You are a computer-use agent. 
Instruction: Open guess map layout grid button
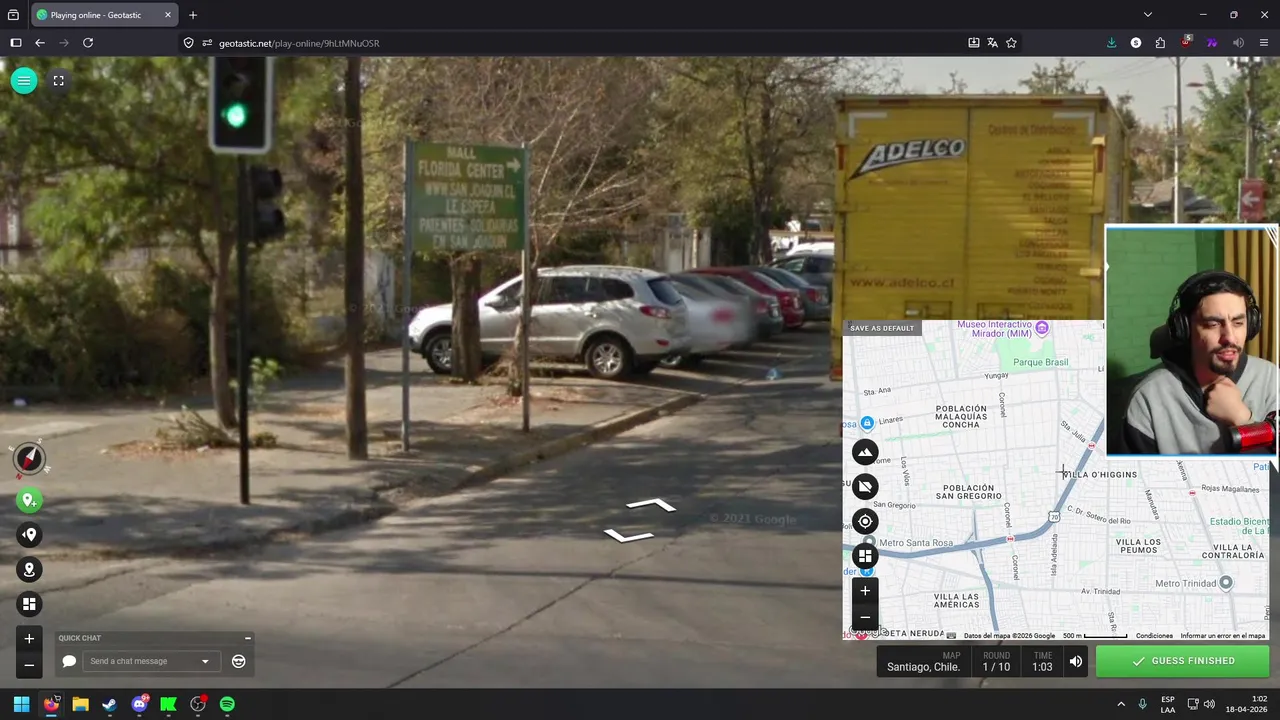click(865, 556)
